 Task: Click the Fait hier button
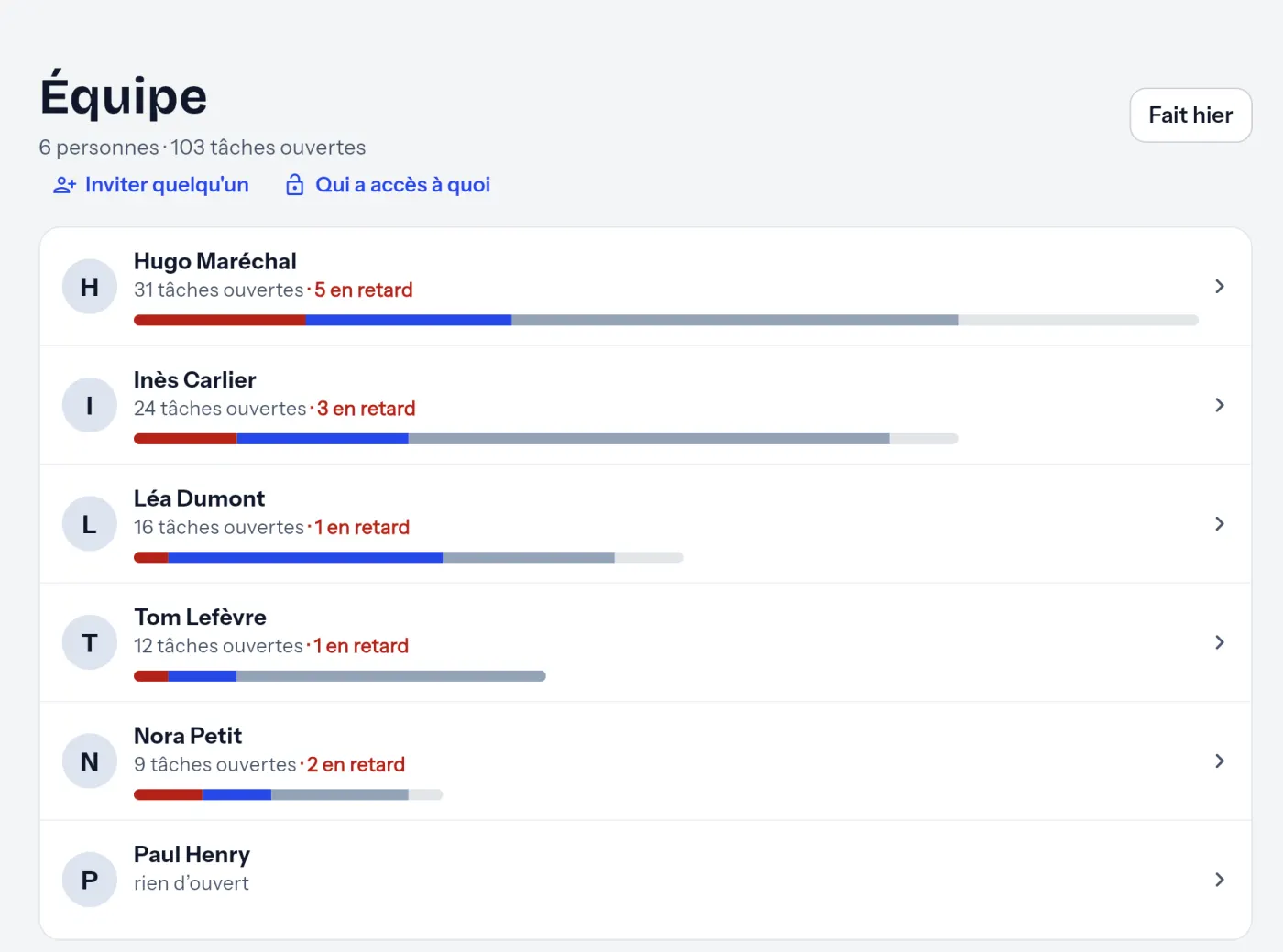(1190, 115)
